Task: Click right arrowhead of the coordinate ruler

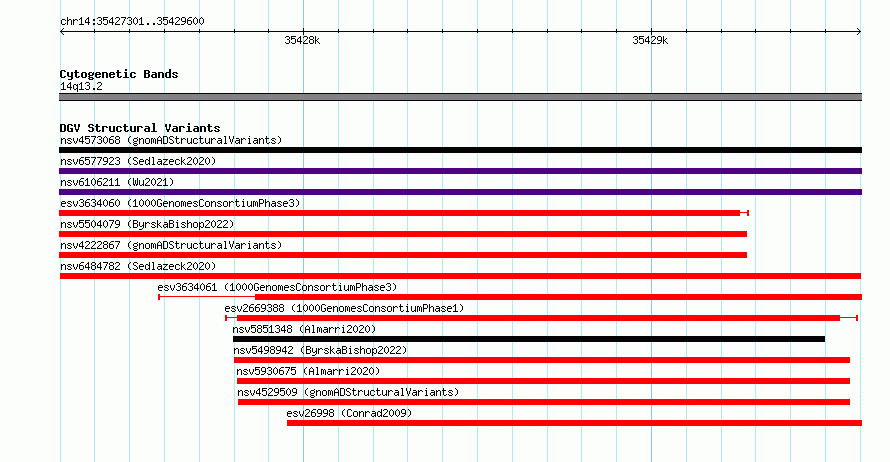Action: click(x=859, y=32)
